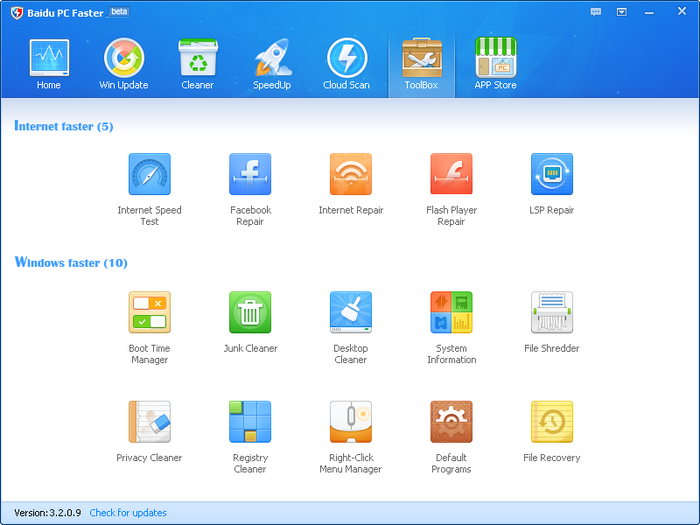Launch the Junk Cleaner tool
The image size is (700, 525).
coord(250,312)
